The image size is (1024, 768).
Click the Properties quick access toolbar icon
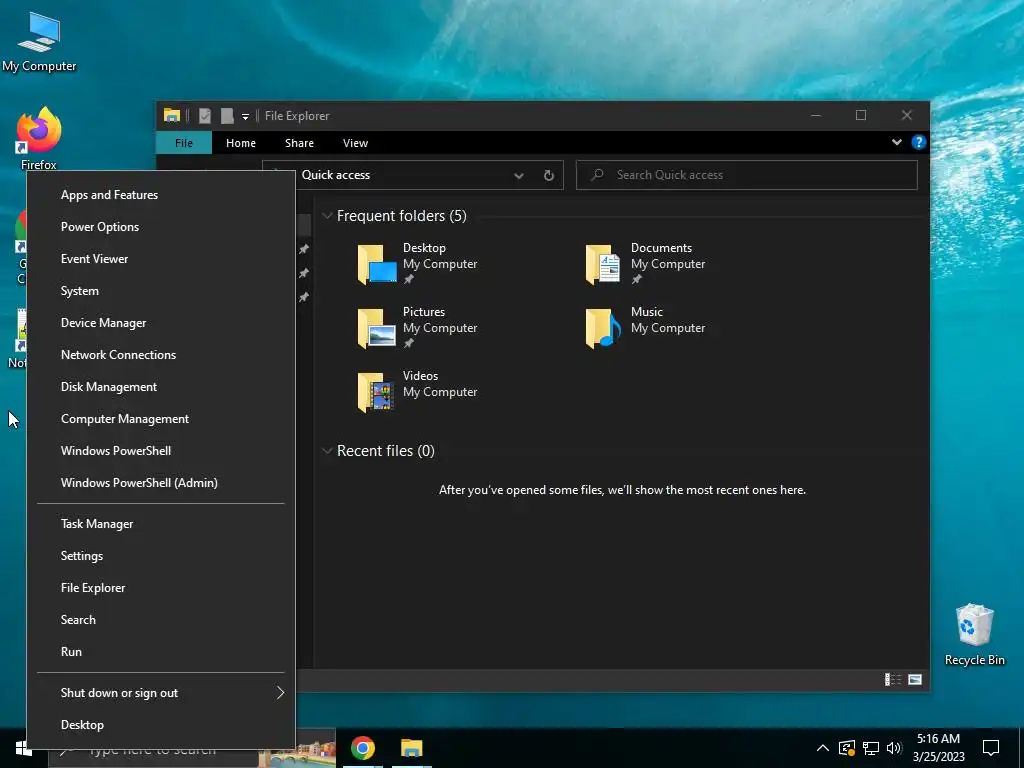205,116
